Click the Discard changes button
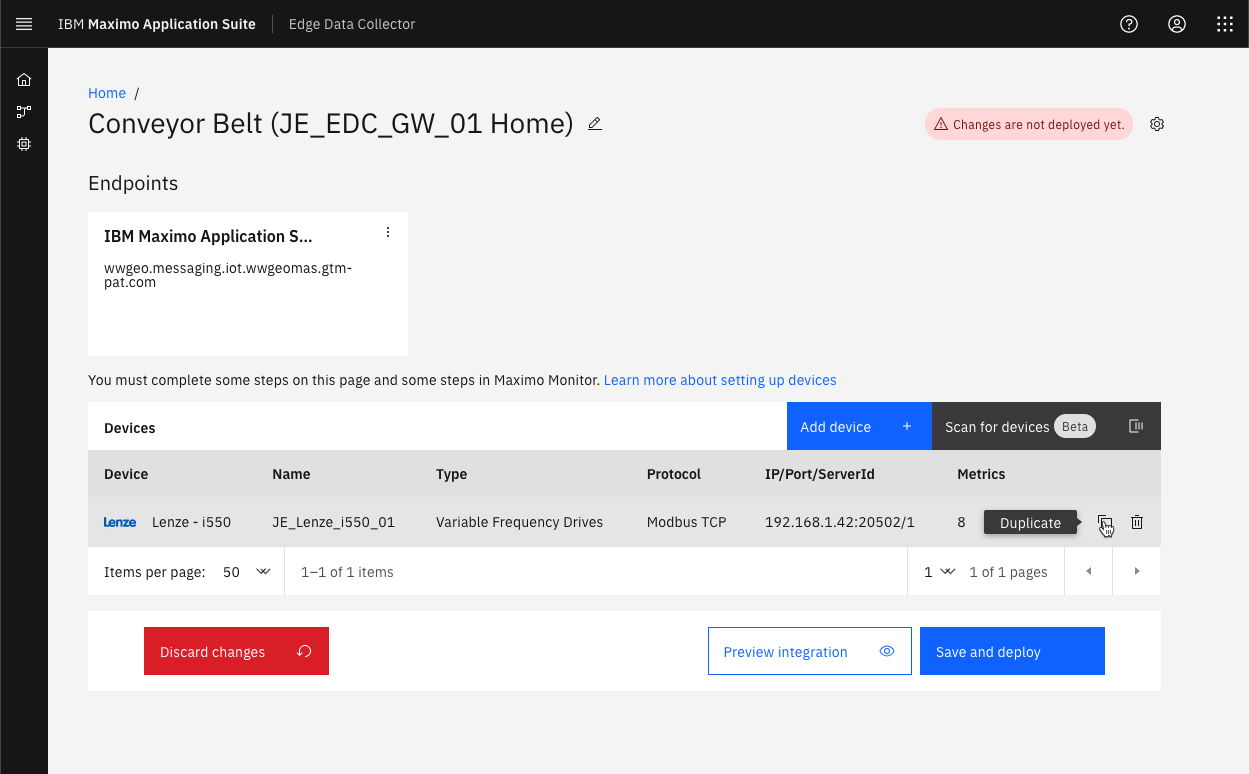Image resolution: width=1249 pixels, height=774 pixels. [x=236, y=651]
